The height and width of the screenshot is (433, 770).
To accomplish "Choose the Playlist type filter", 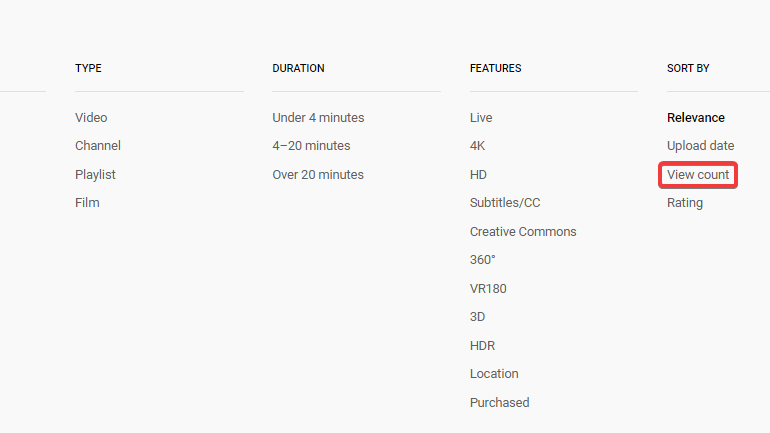I will tap(95, 175).
